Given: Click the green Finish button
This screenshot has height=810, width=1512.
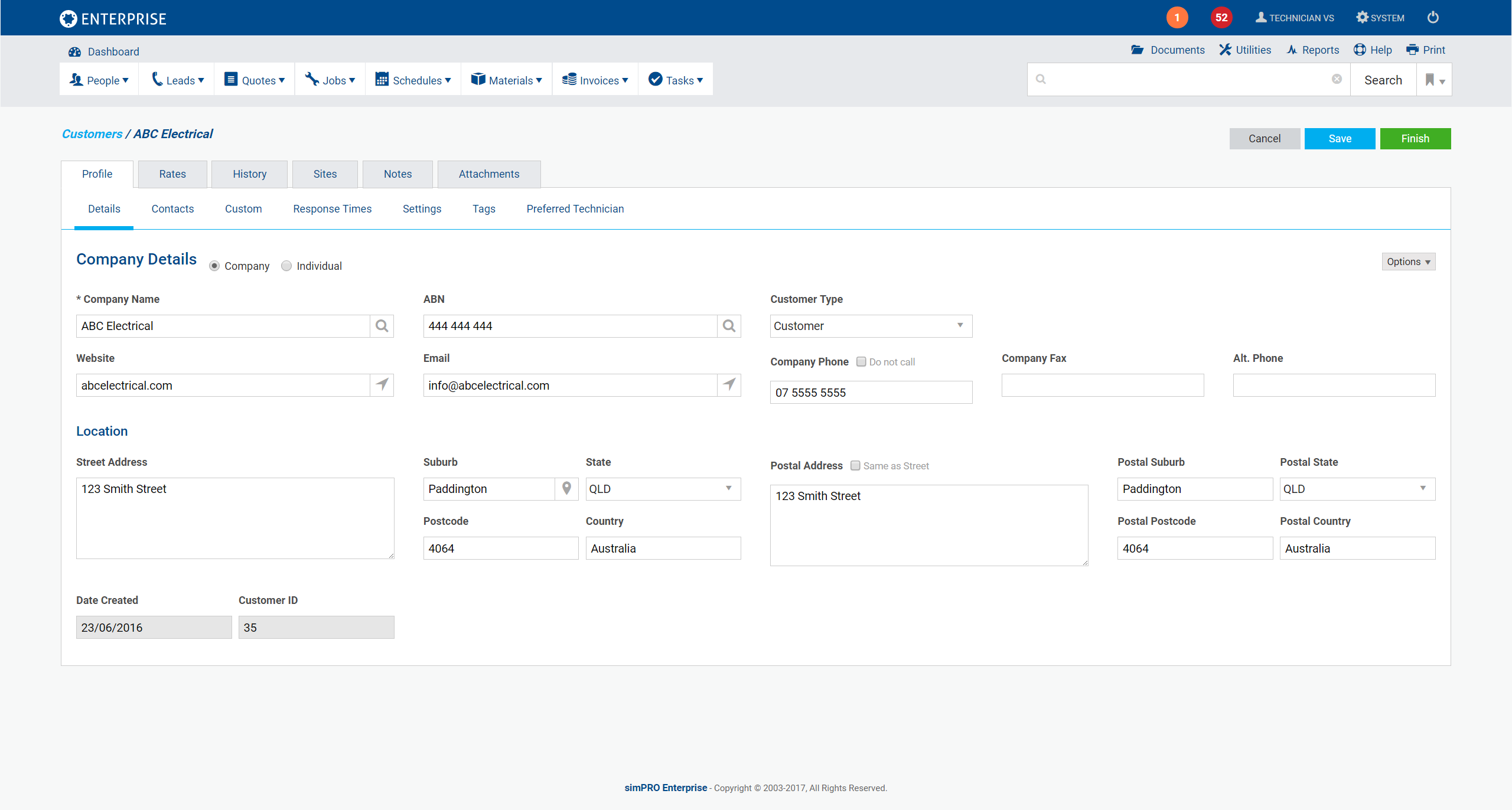Looking at the screenshot, I should pyautogui.click(x=1415, y=139).
